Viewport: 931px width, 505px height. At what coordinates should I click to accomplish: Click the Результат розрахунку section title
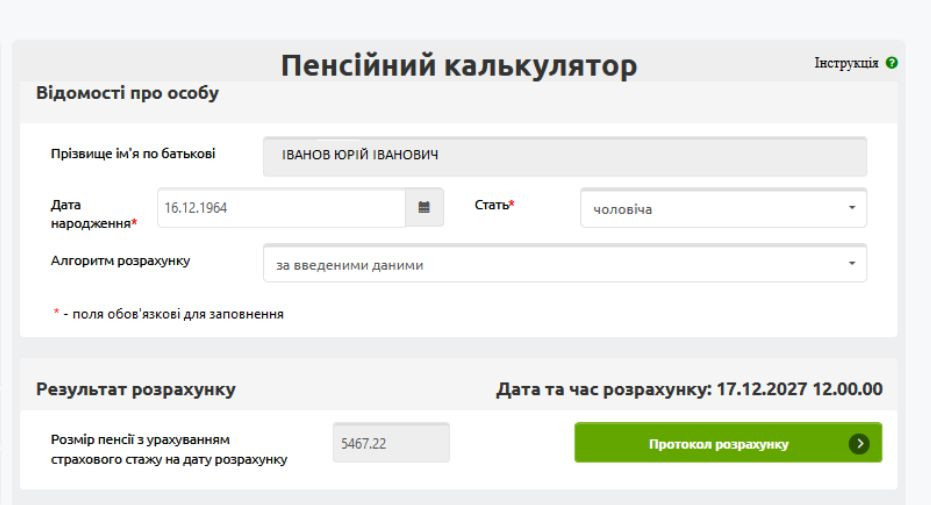135,389
